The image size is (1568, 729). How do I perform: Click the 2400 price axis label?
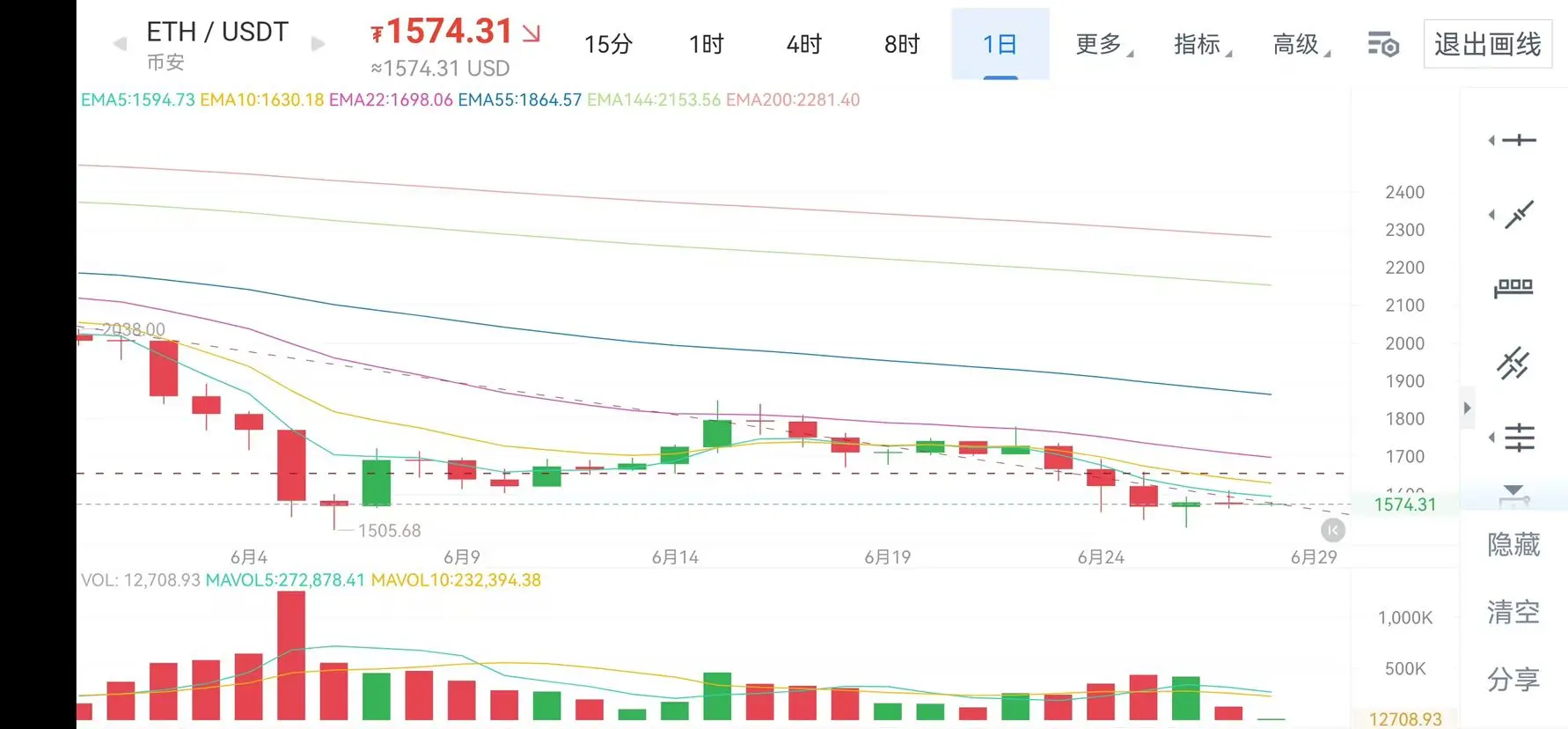click(1404, 192)
